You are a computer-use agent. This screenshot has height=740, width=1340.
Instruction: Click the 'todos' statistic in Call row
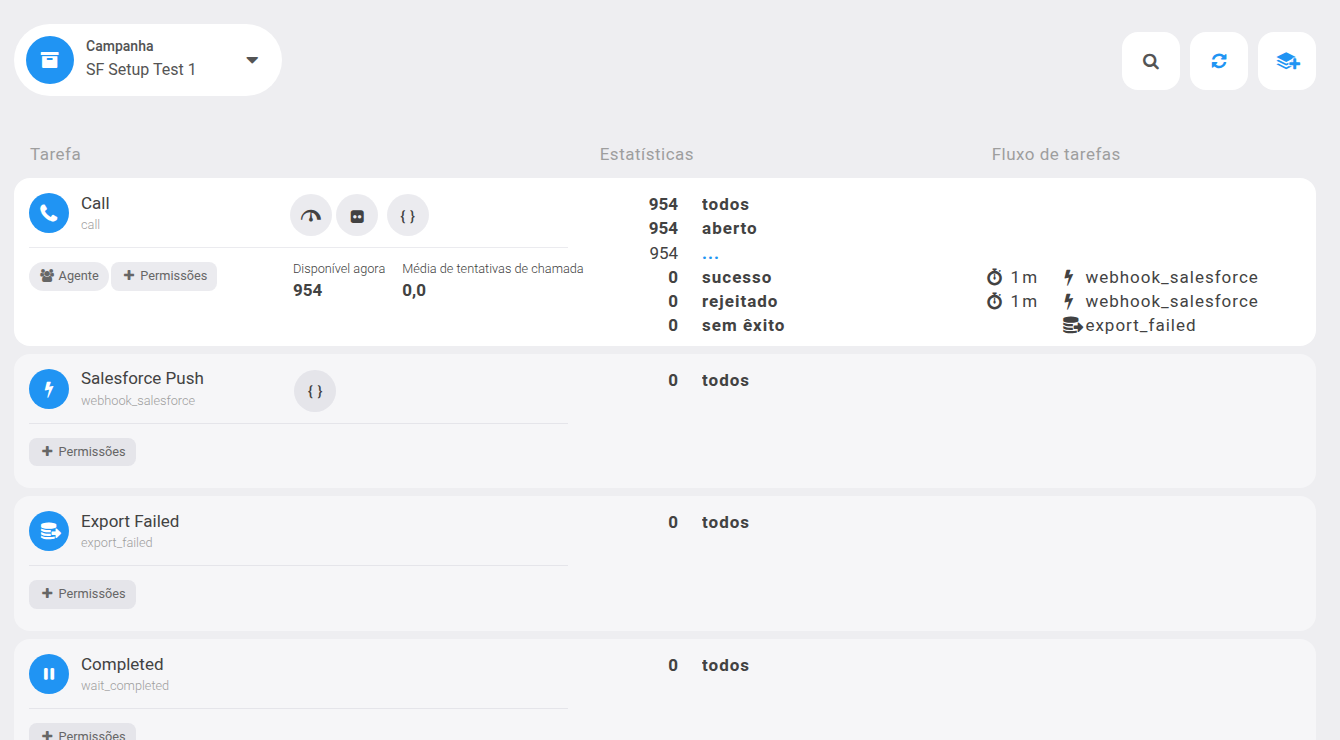pyautogui.click(x=725, y=204)
